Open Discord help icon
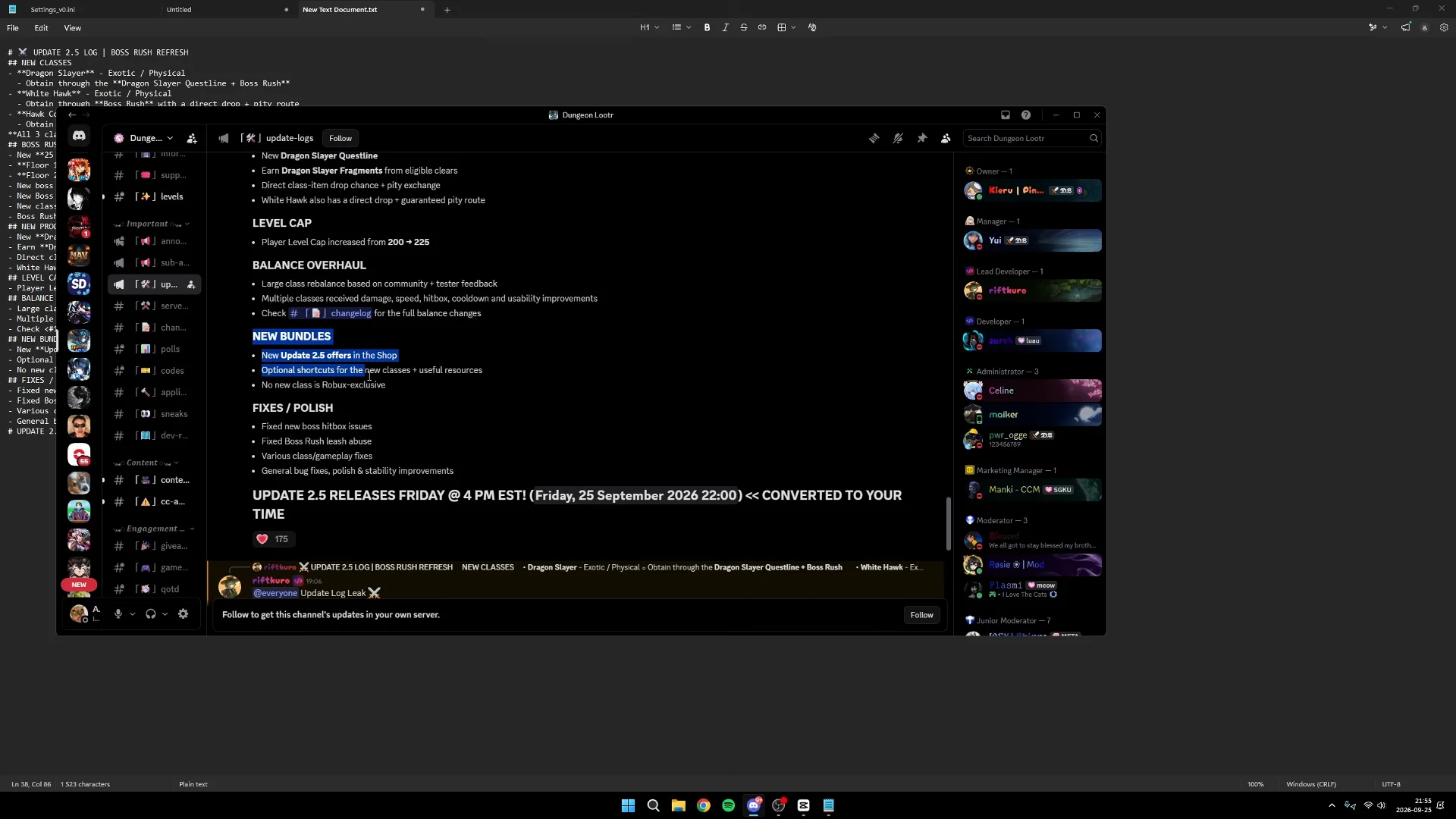 (1026, 115)
